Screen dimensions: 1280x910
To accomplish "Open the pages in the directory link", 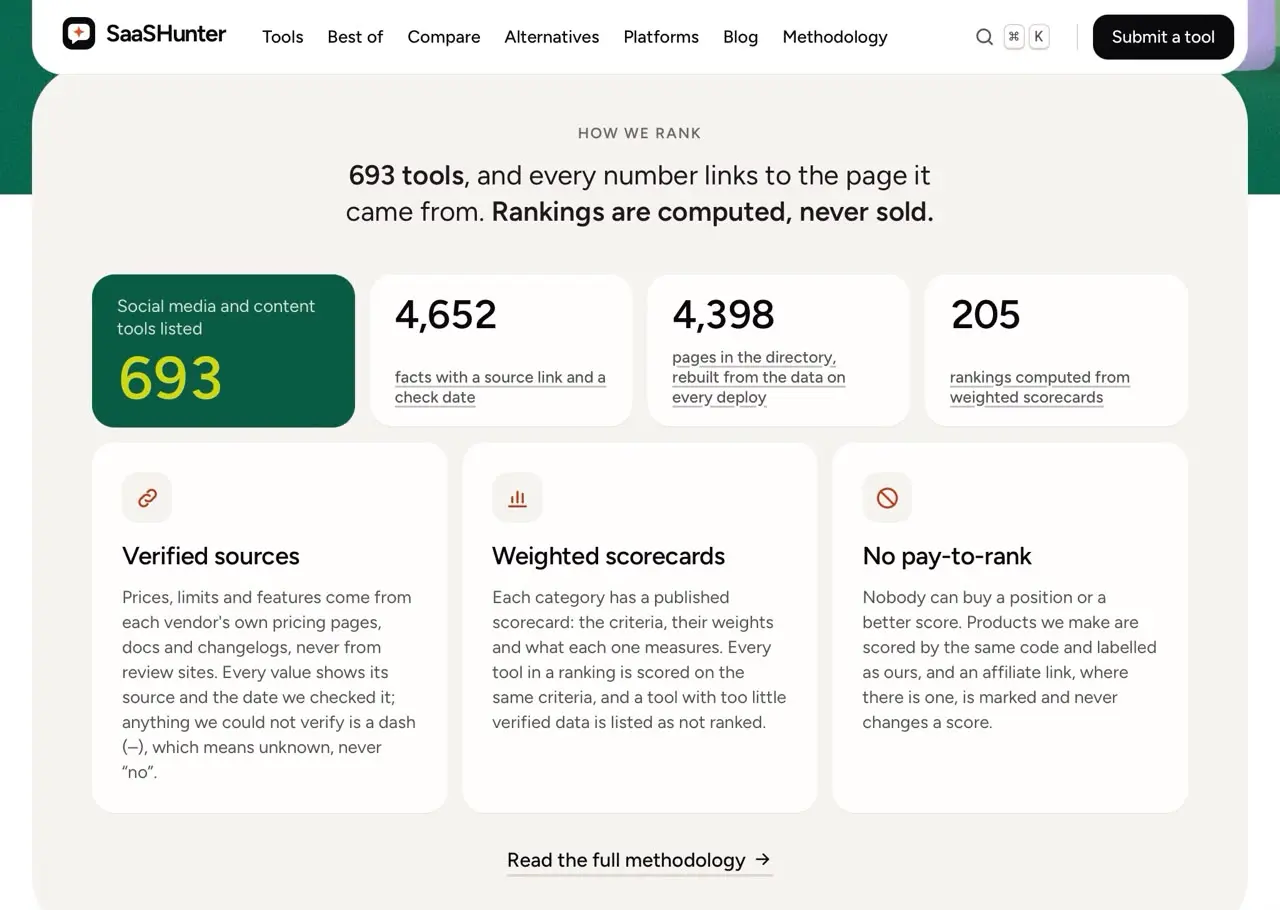I will point(759,377).
